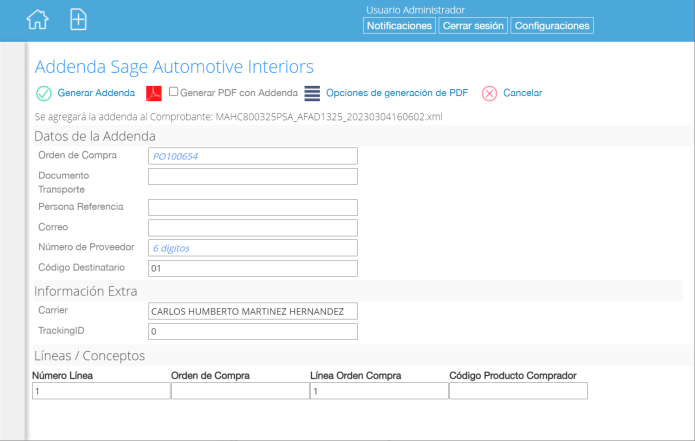The image size is (695, 441).
Task: Click the Código Producto Comprador field
Action: pos(519,391)
